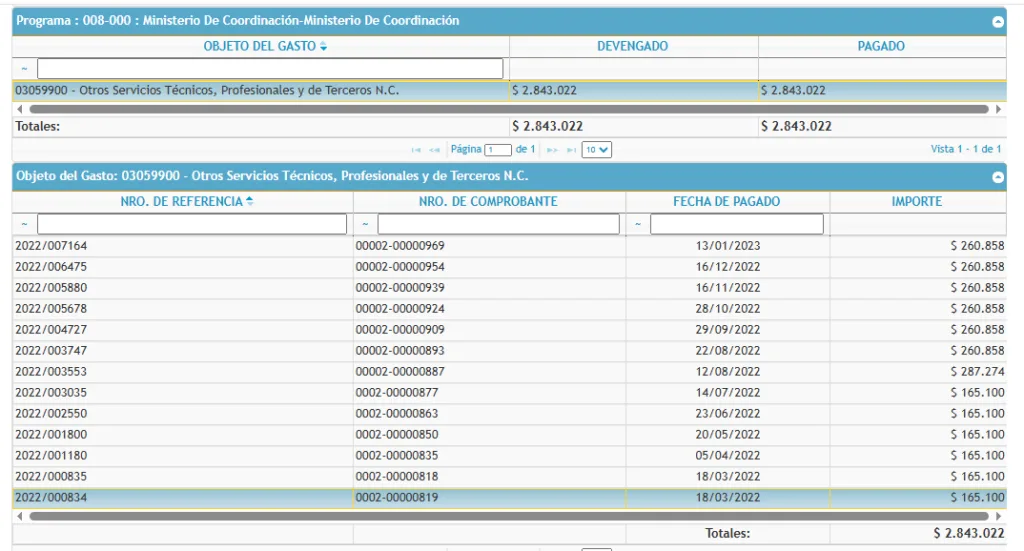Focus the Nro. de Comprobante filter input
Viewport: 1024px width, 551px height.
pyautogui.click(x=498, y=225)
